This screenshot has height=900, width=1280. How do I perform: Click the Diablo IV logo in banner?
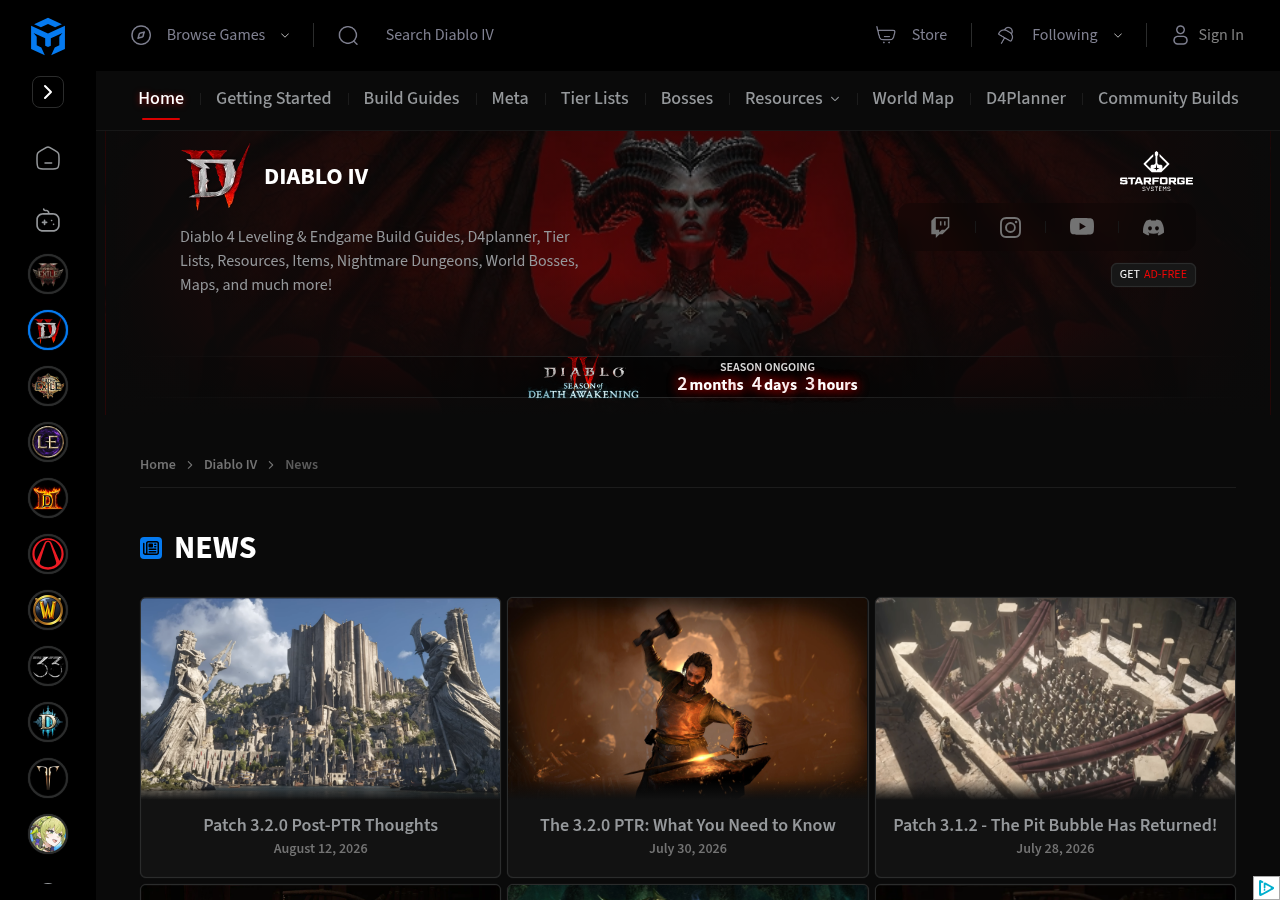pyautogui.click(x=215, y=177)
